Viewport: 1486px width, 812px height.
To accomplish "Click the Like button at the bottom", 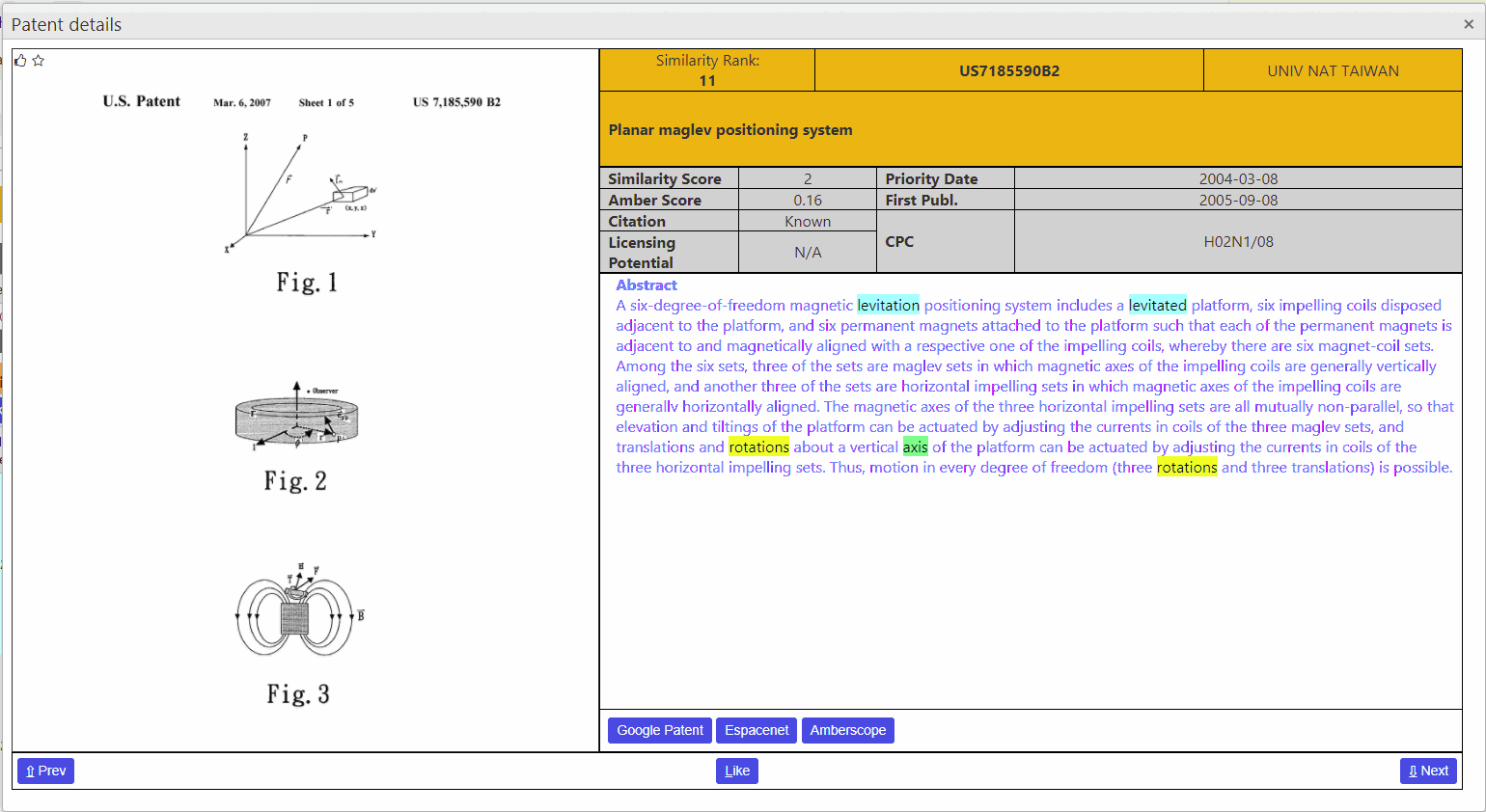I will click(737, 771).
